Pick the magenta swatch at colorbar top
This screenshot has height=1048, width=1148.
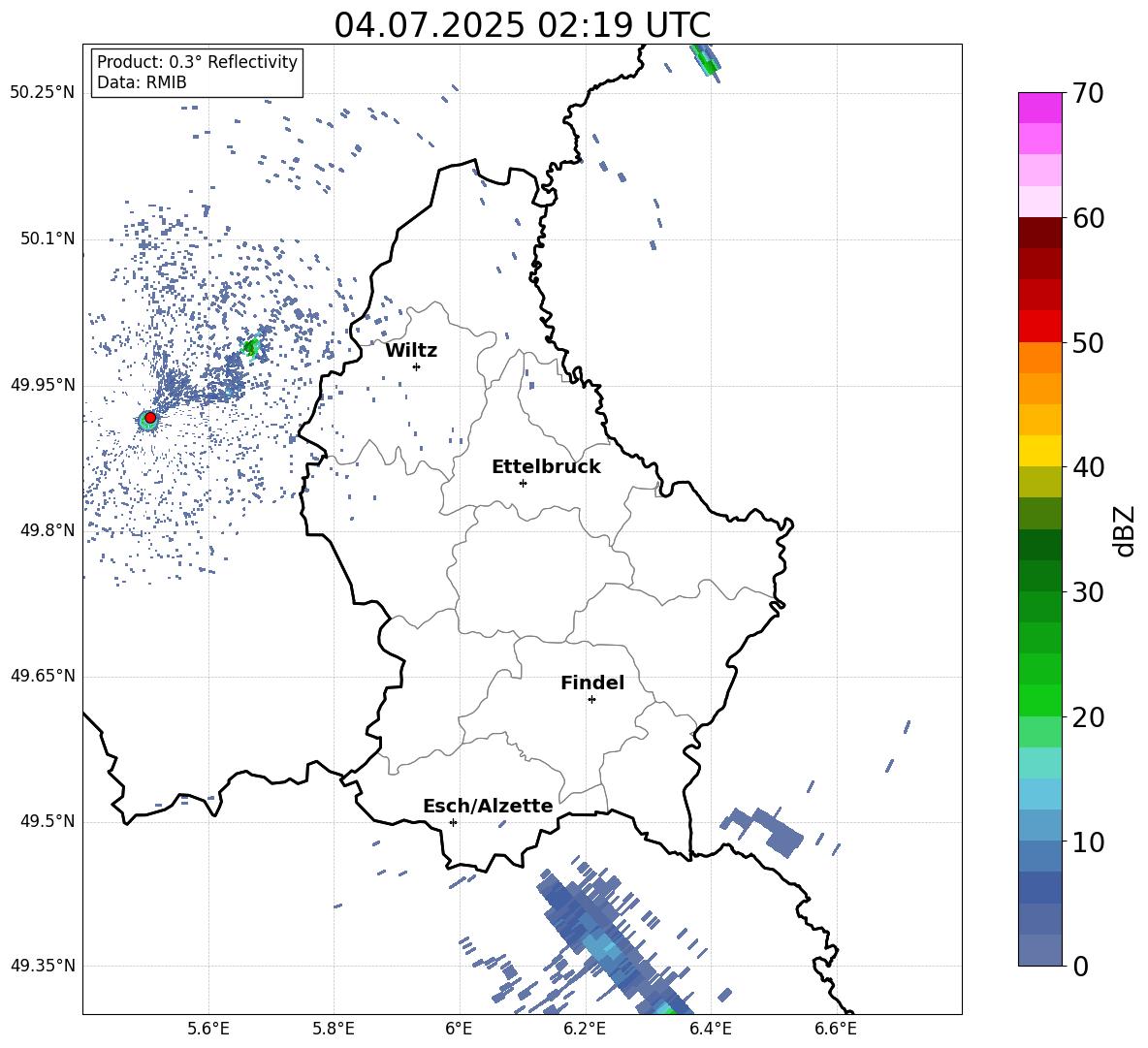tap(1040, 108)
